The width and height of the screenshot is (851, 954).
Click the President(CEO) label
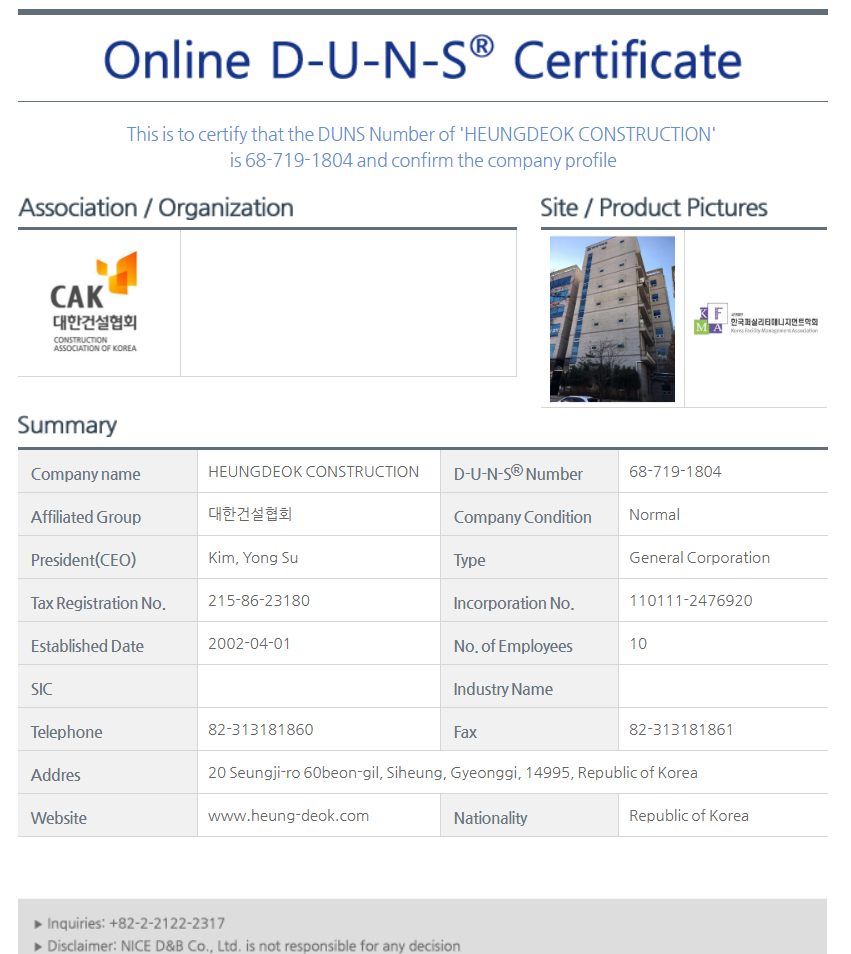coord(83,560)
